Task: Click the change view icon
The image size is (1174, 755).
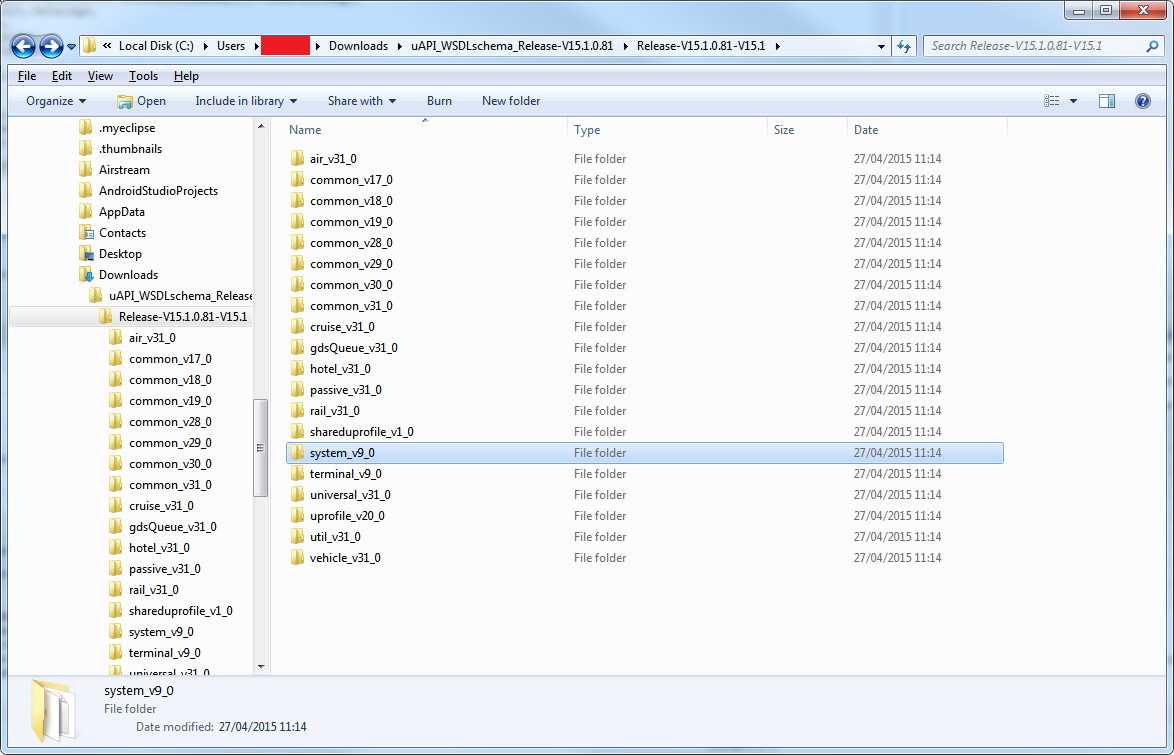Action: 1051,101
